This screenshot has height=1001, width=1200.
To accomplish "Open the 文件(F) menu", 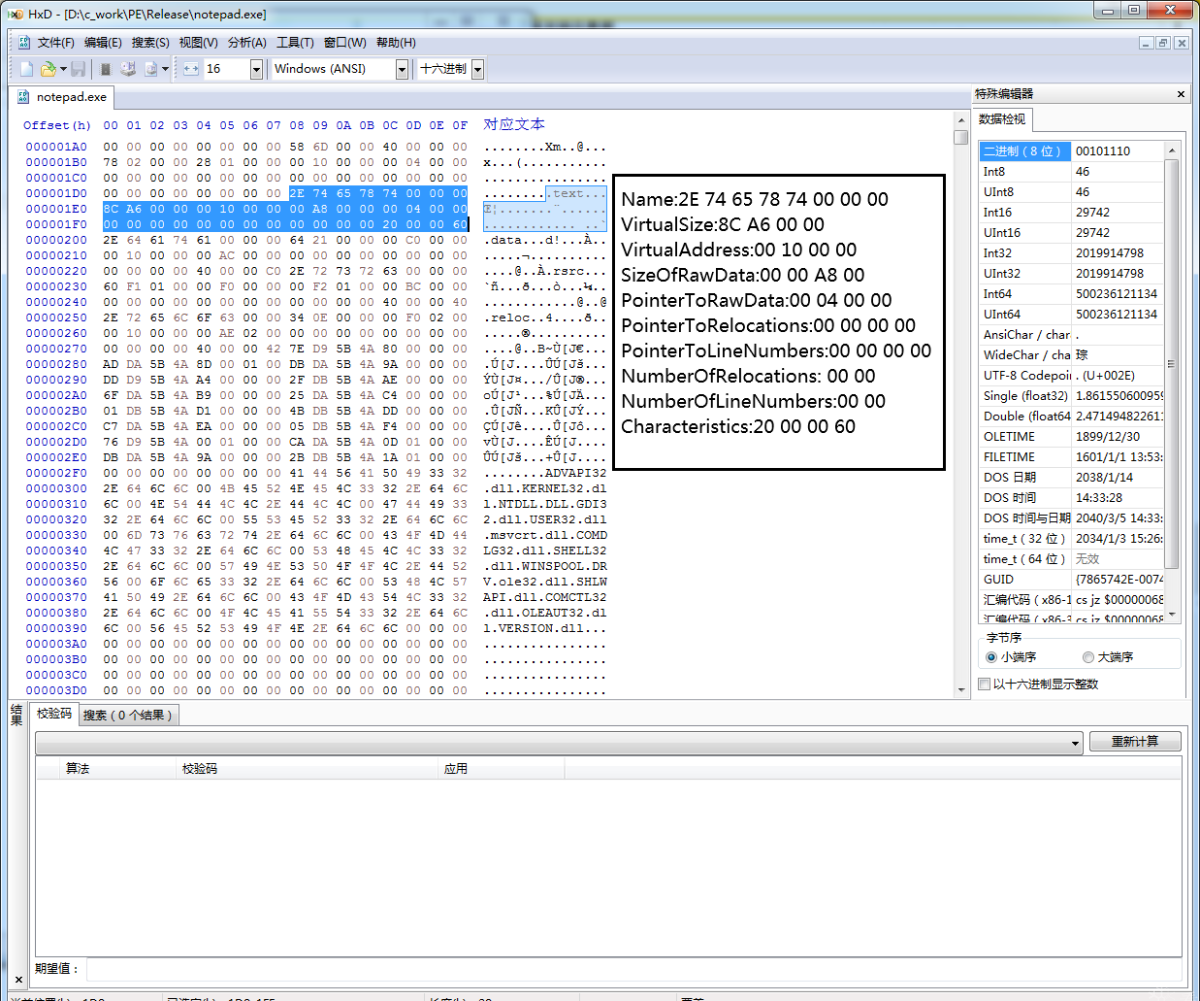I will 56,43.
